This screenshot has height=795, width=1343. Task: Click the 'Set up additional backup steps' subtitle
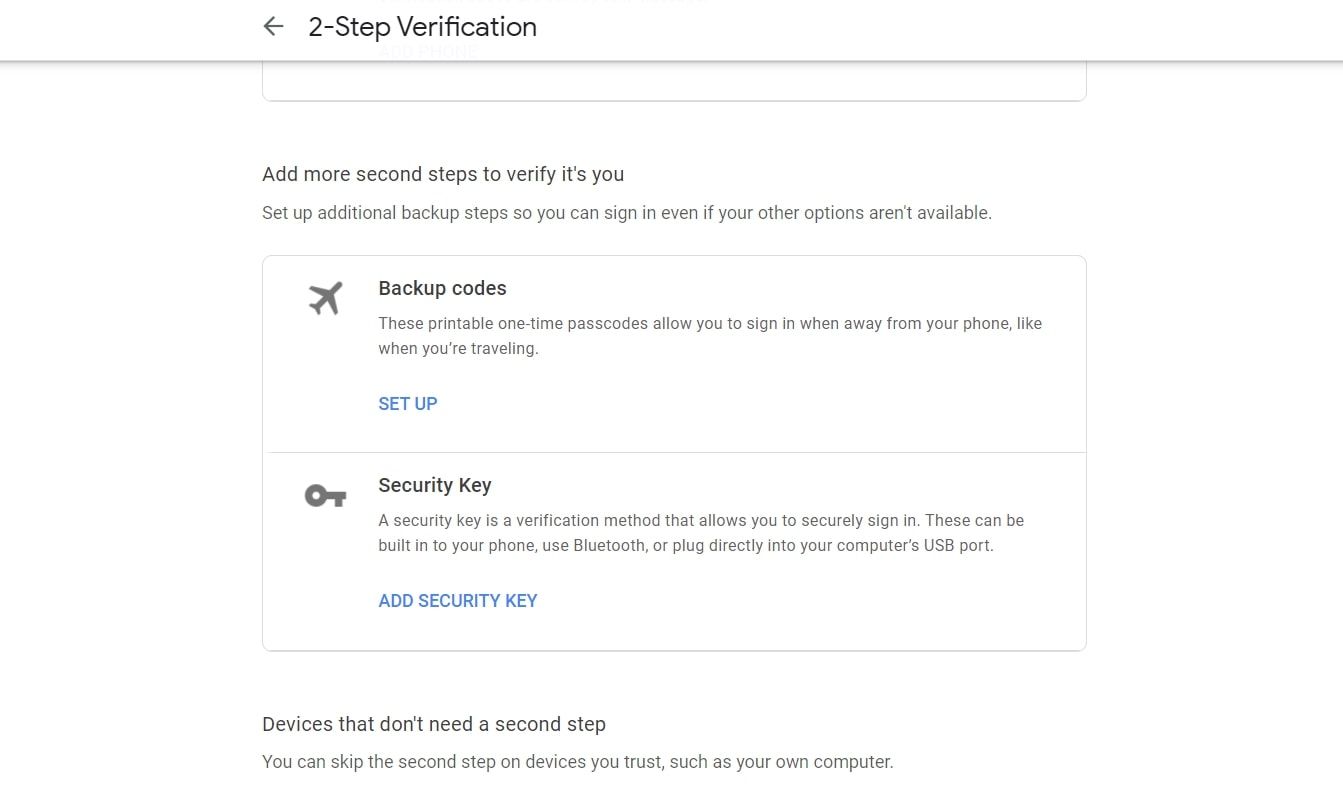[x=627, y=213]
